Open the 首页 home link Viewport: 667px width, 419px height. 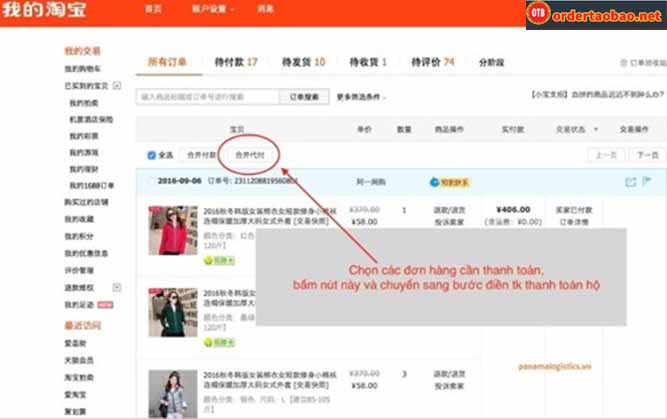pos(153,9)
